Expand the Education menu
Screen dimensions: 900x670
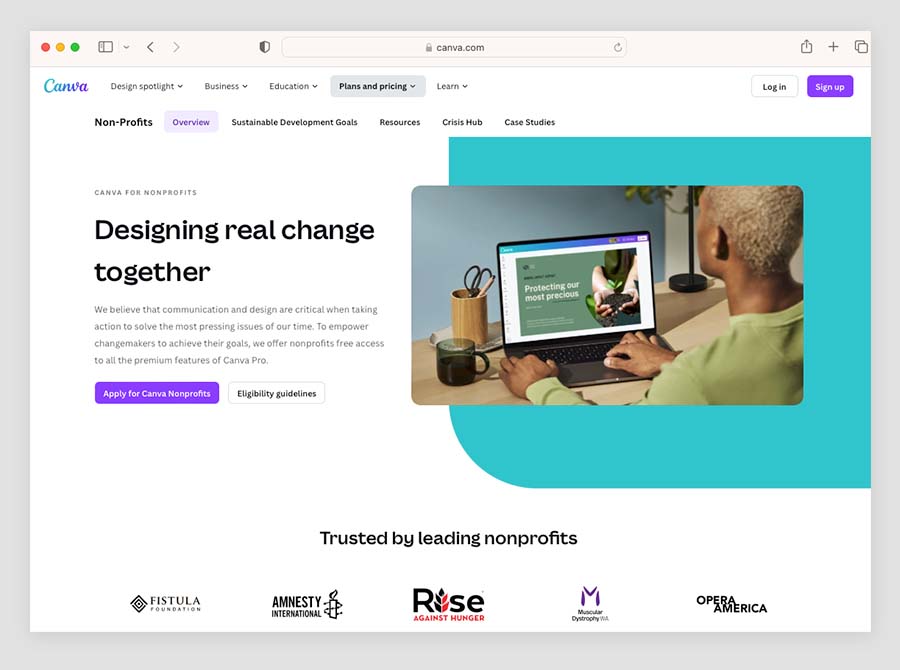293,86
